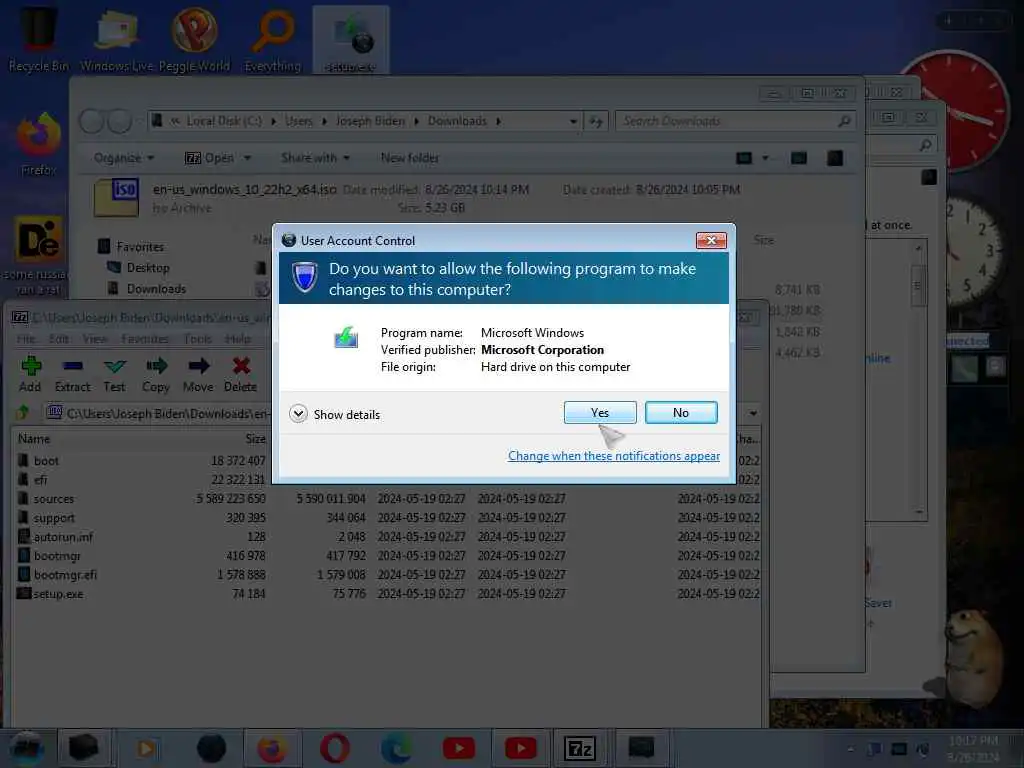Go up one folder in 7-Zip

tap(23, 413)
